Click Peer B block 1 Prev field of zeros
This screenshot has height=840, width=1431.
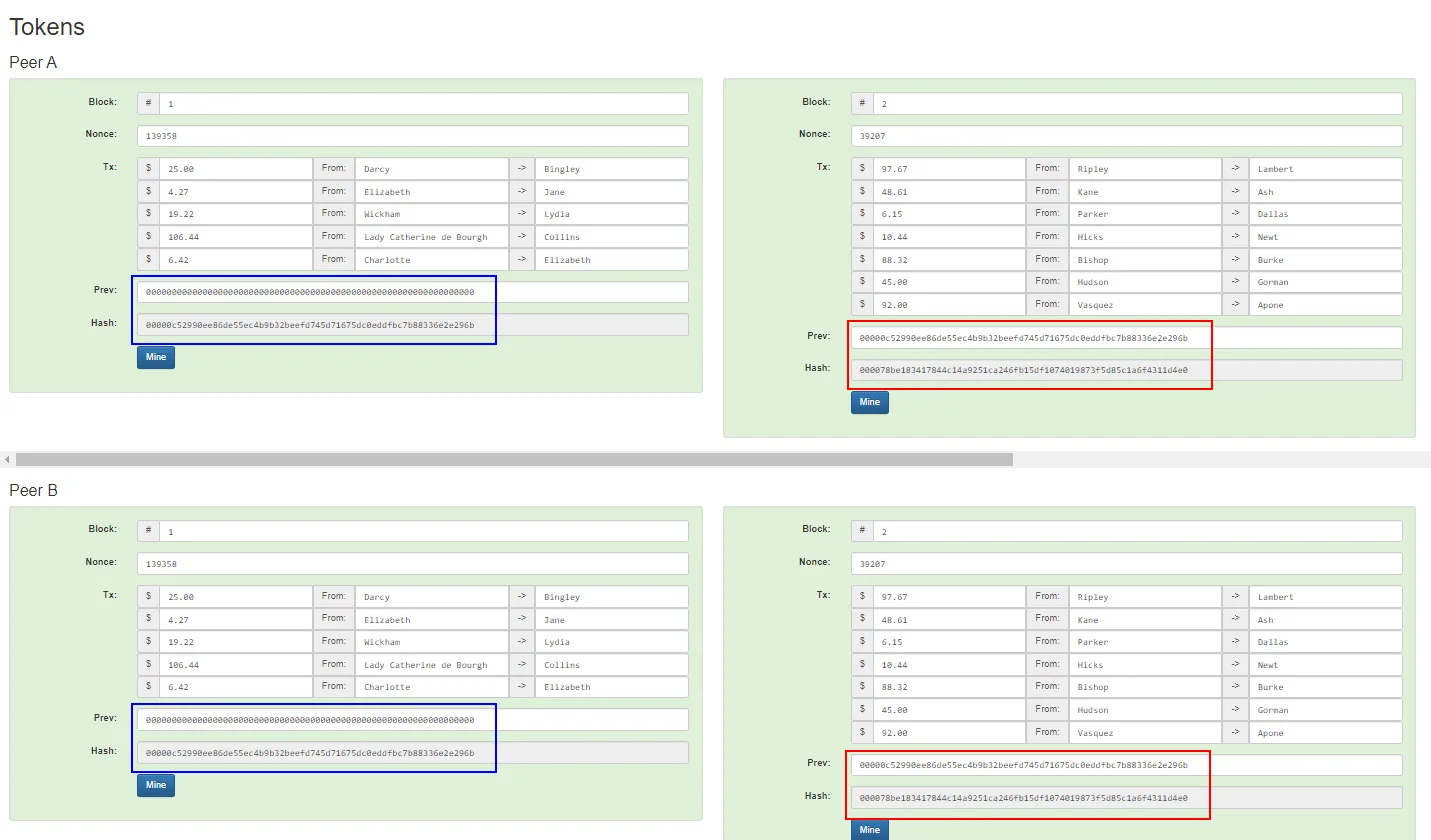pyautogui.click(x=413, y=720)
